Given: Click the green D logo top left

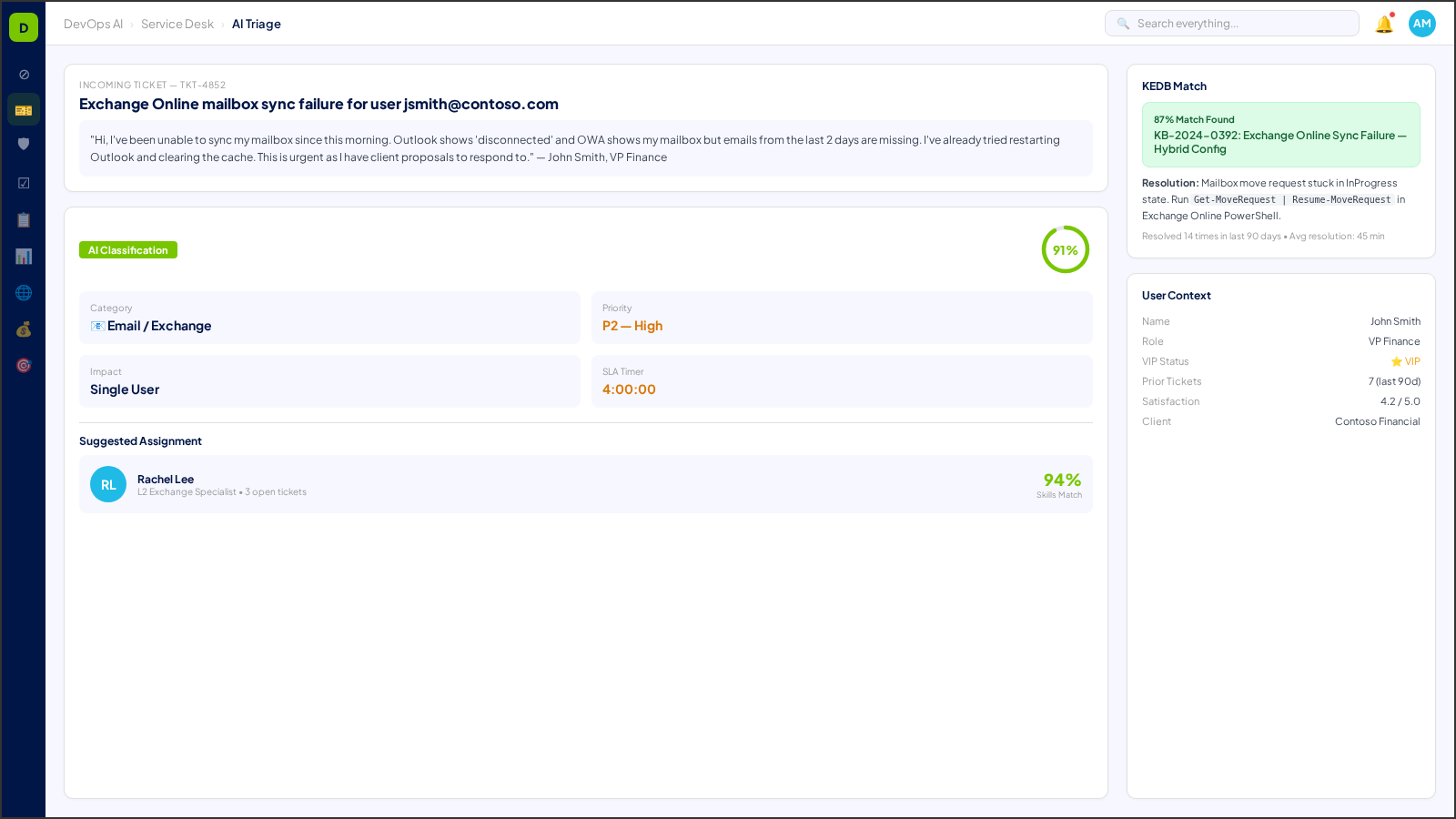Looking at the screenshot, I should (23, 26).
